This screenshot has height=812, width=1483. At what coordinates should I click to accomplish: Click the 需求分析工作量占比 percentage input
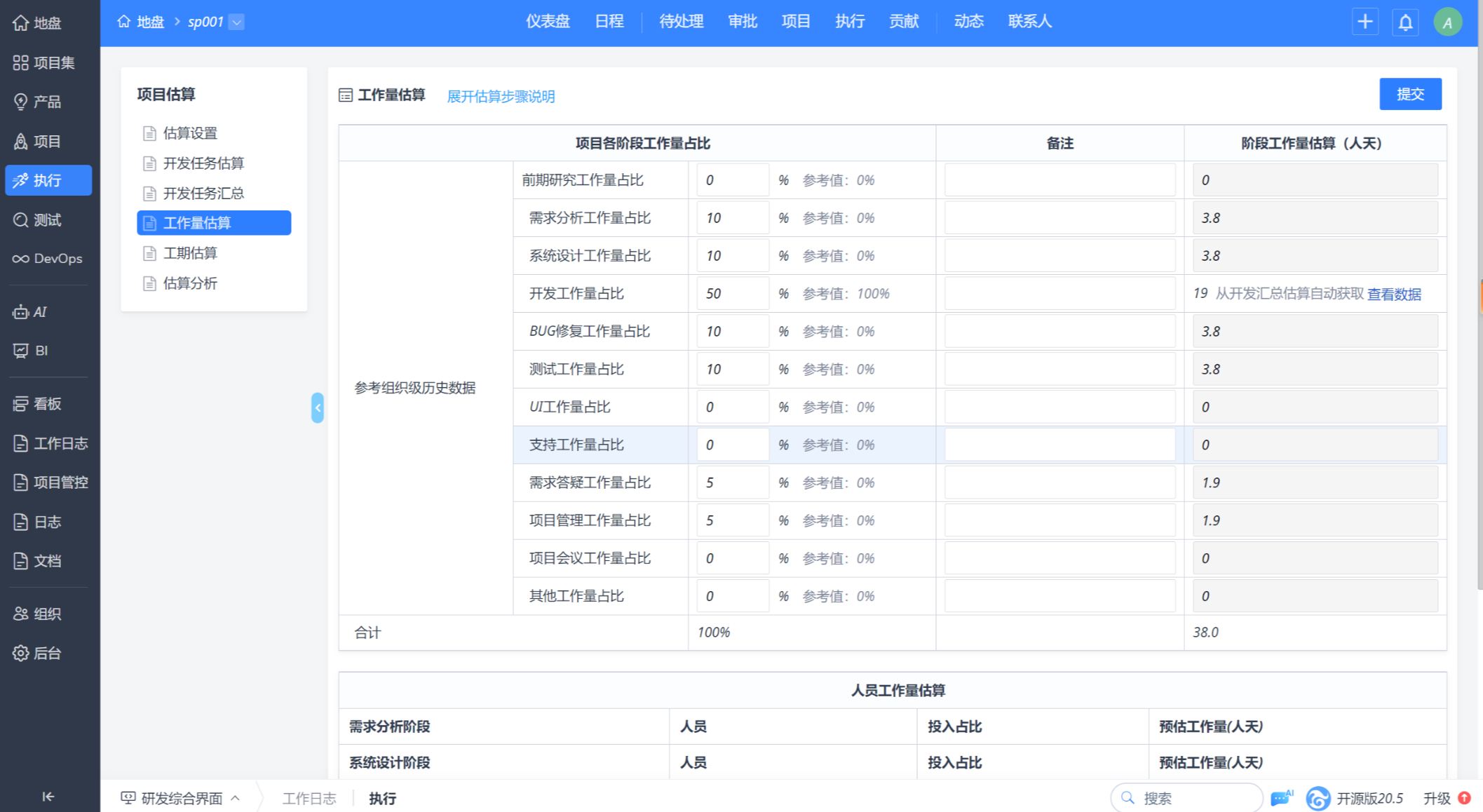click(731, 218)
